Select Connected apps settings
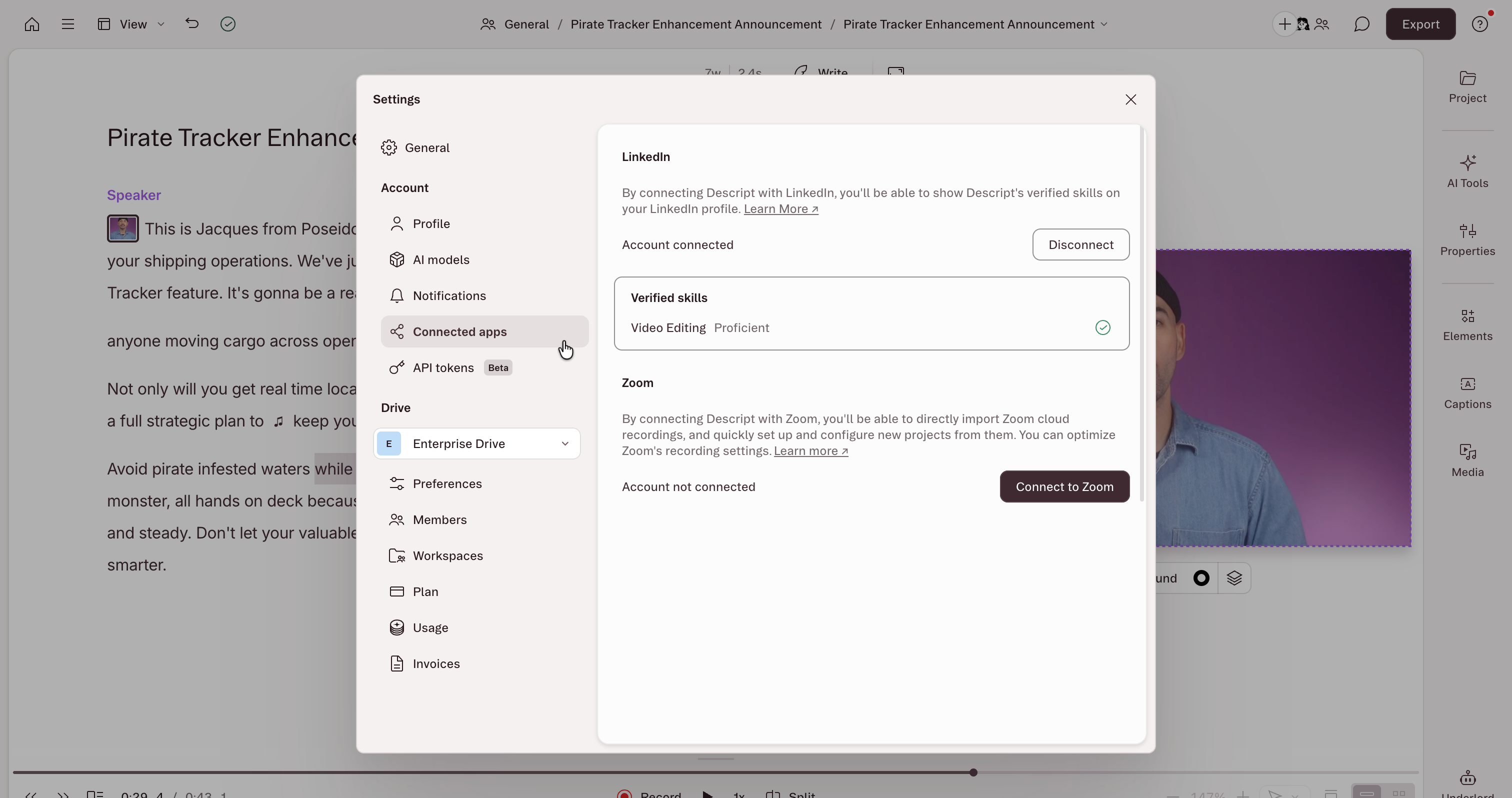This screenshot has height=798, width=1512. click(484, 331)
